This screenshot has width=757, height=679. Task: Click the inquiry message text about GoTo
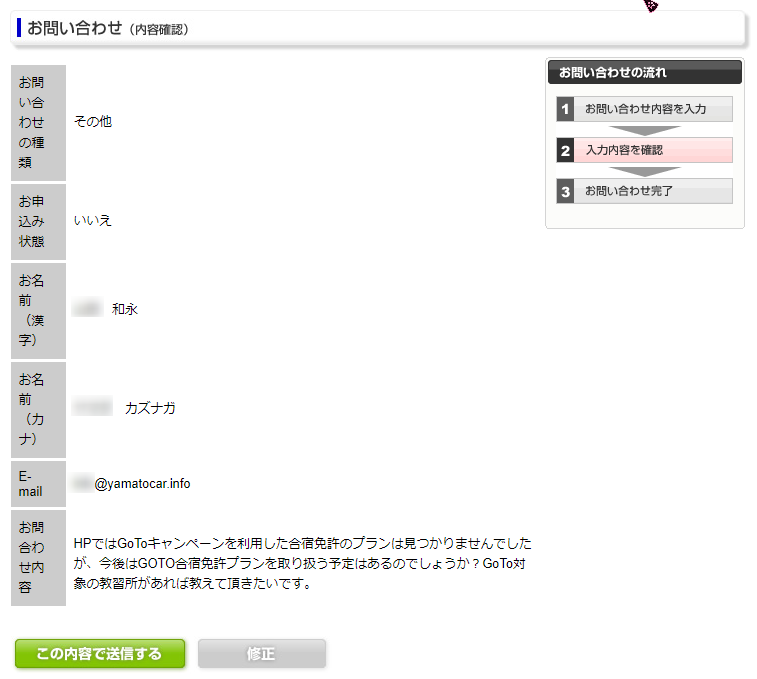click(302, 563)
